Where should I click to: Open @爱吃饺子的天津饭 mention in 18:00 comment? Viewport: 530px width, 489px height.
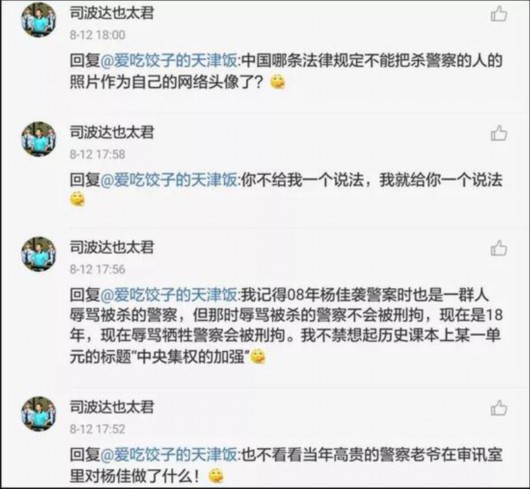(x=169, y=61)
